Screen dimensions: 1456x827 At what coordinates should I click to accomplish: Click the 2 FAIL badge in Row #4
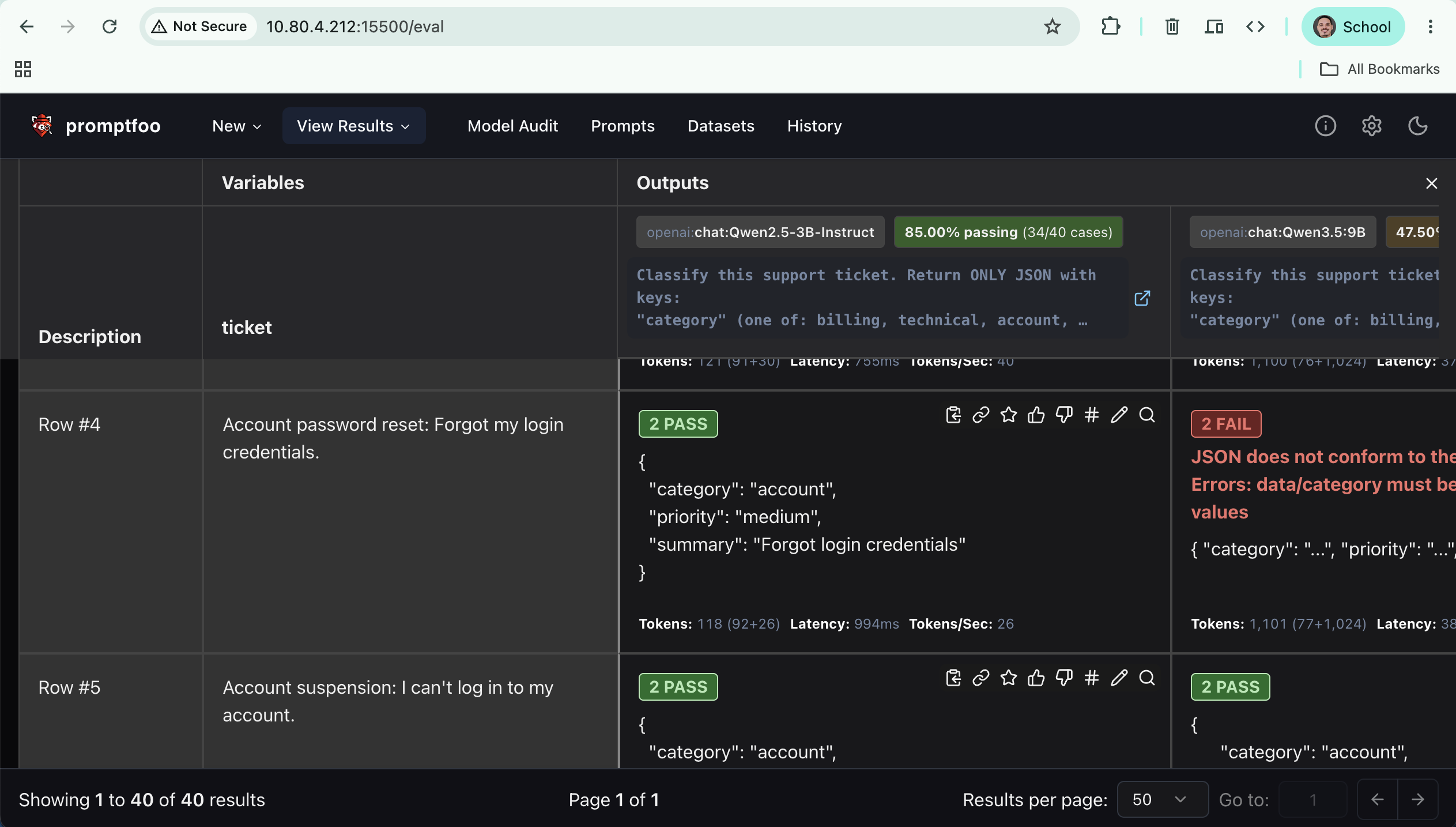(x=1227, y=424)
